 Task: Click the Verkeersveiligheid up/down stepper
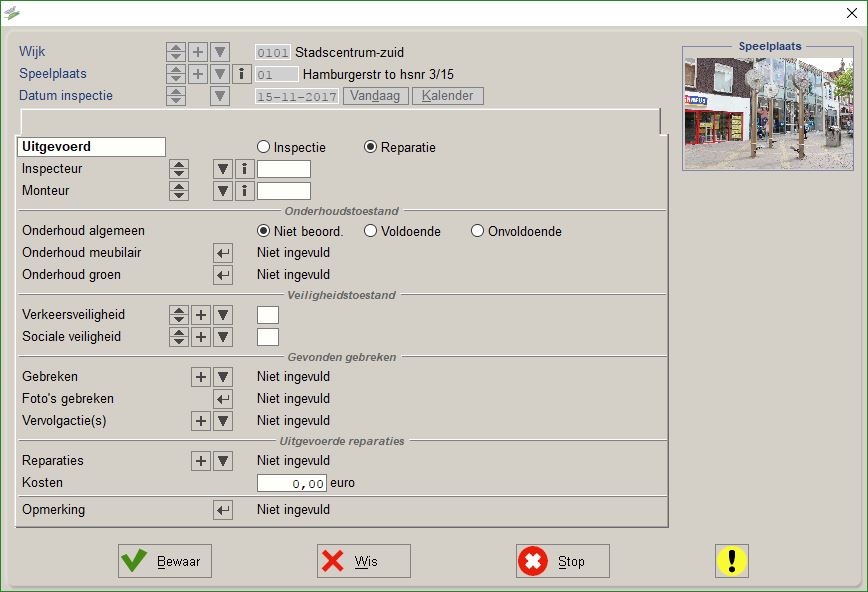click(x=179, y=315)
